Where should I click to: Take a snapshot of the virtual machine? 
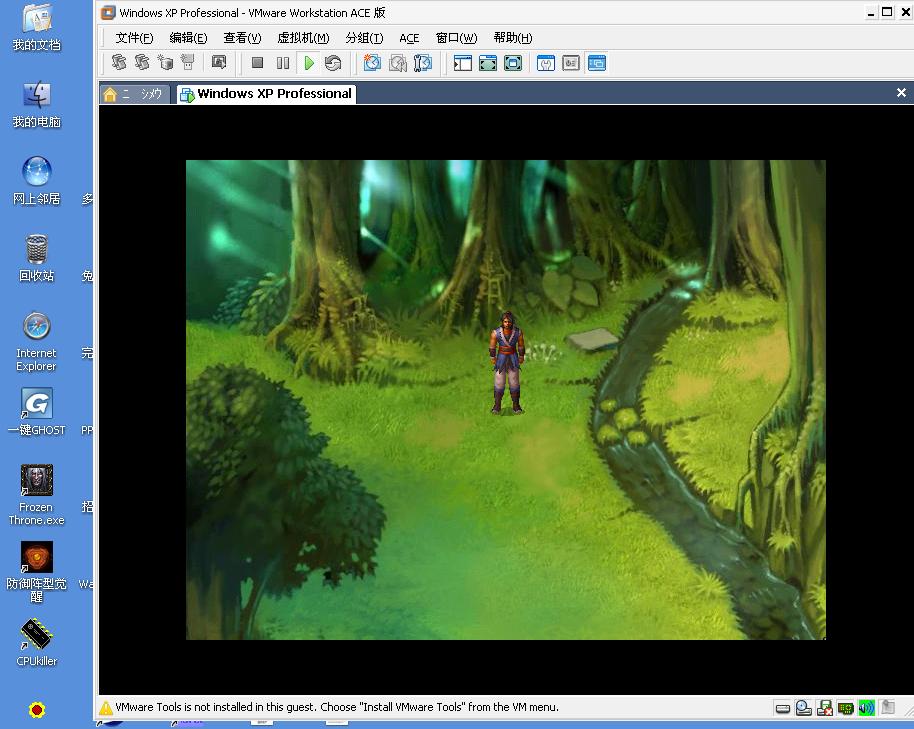[372, 63]
